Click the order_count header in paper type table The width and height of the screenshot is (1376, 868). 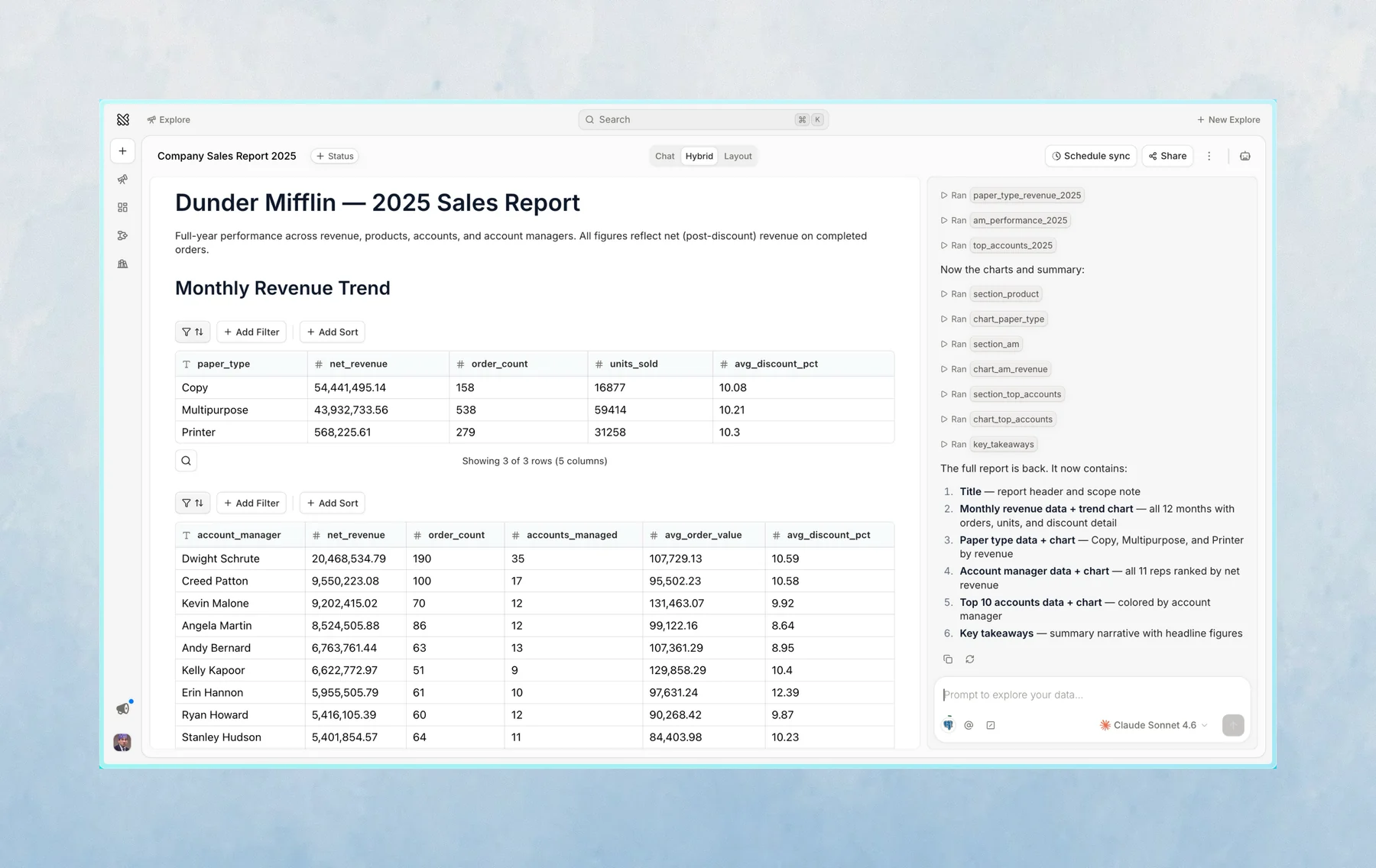518,364
